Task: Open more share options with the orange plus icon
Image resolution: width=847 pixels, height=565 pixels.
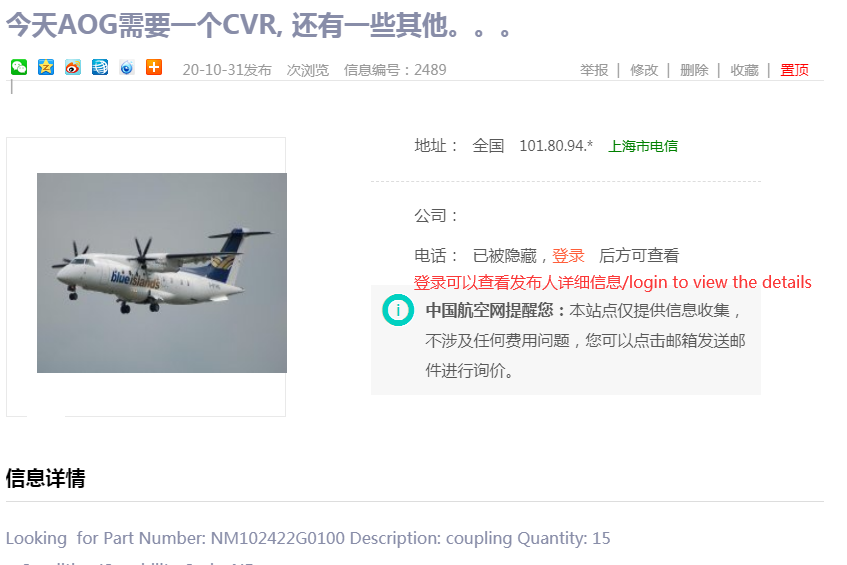Action: [x=154, y=68]
